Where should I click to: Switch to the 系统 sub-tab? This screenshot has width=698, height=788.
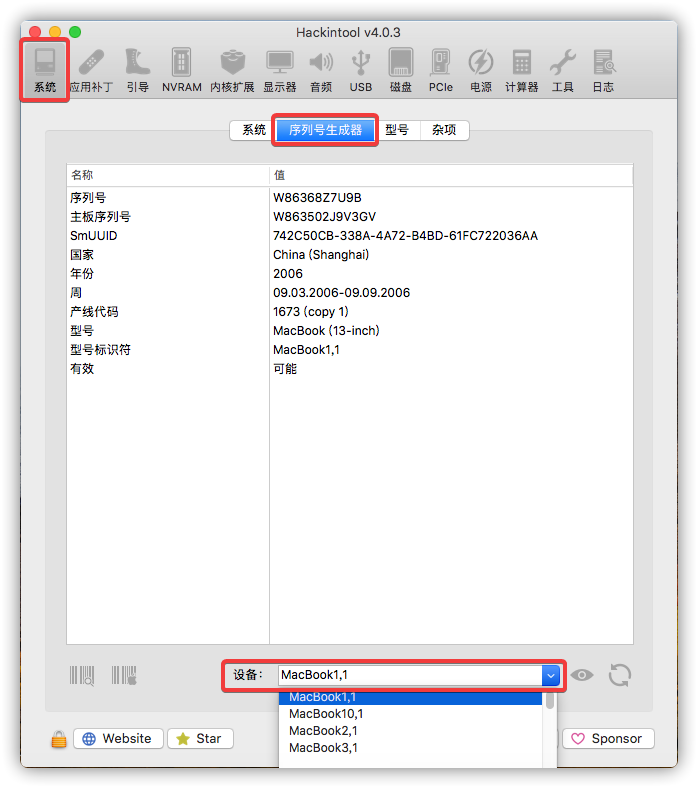point(254,130)
